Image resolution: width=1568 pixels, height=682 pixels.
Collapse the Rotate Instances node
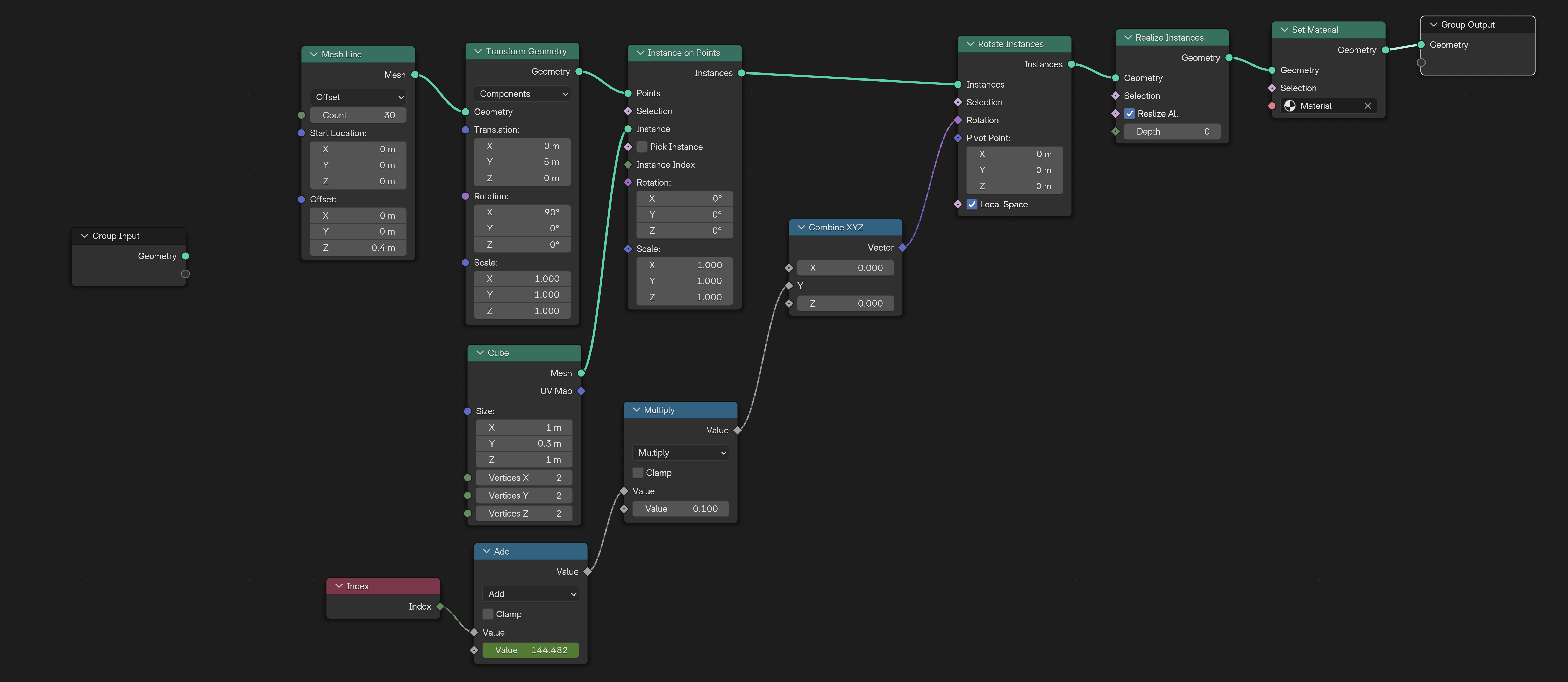(x=970, y=45)
